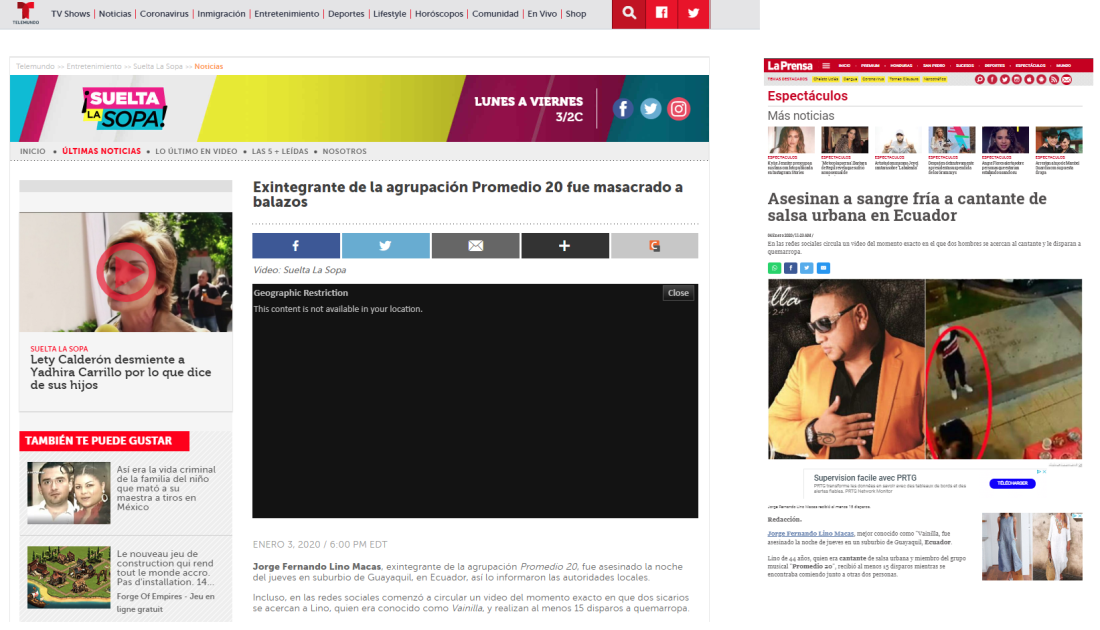Screen dimensions: 1100x630
Task: Click the Telemundo breadcrumb link
Action: [35, 67]
